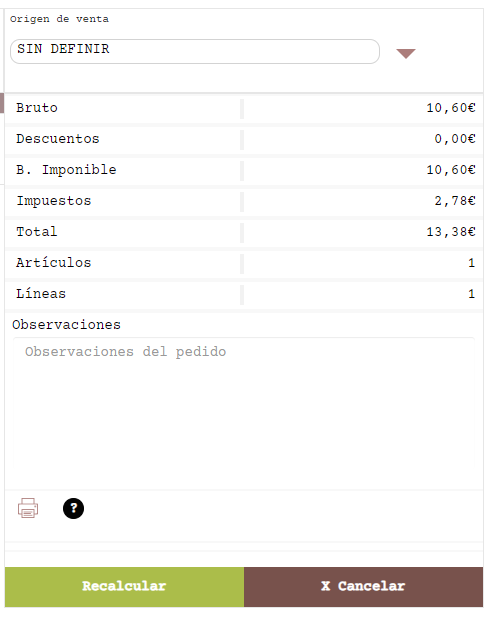Image resolution: width=484 pixels, height=621 pixels.
Task: Click the Impuestos amount 2,78€
Action: pyautogui.click(x=455, y=201)
